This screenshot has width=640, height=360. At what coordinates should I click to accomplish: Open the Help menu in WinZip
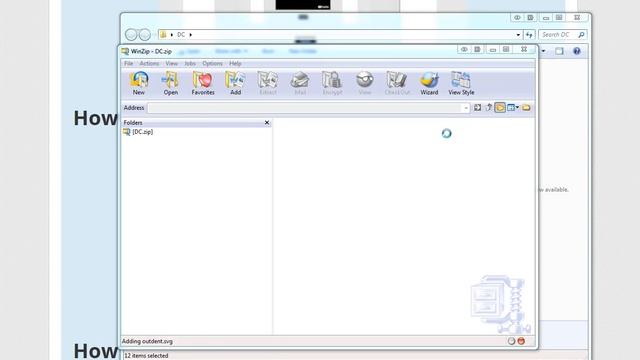click(235, 64)
